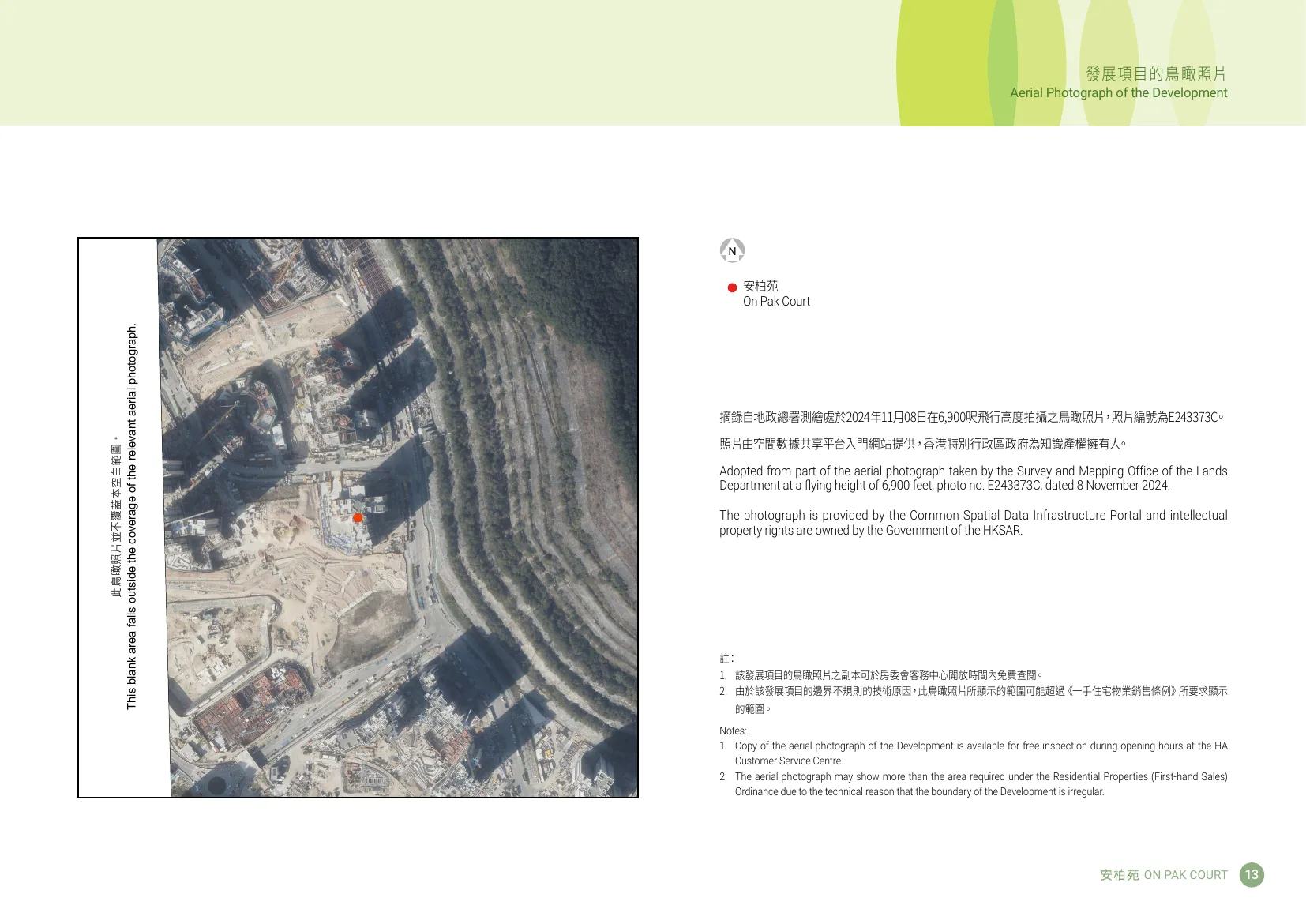
Task: Click the vertical Chinese blank area notice
Action: point(116,516)
